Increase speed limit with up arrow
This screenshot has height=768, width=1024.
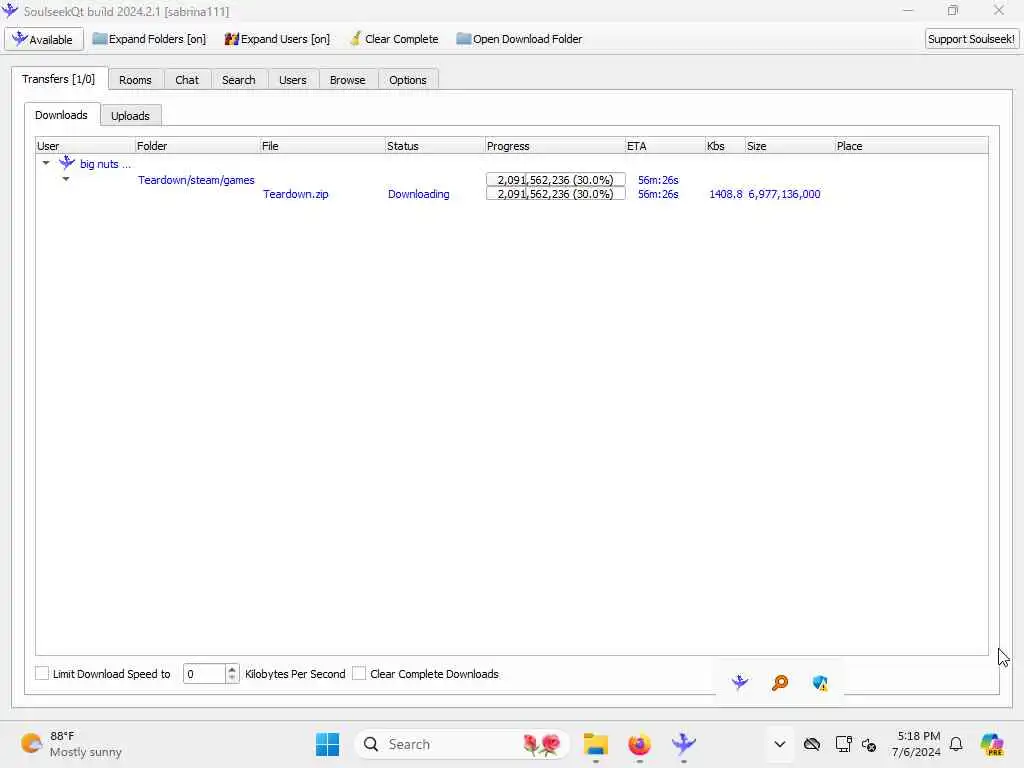pyautogui.click(x=232, y=669)
